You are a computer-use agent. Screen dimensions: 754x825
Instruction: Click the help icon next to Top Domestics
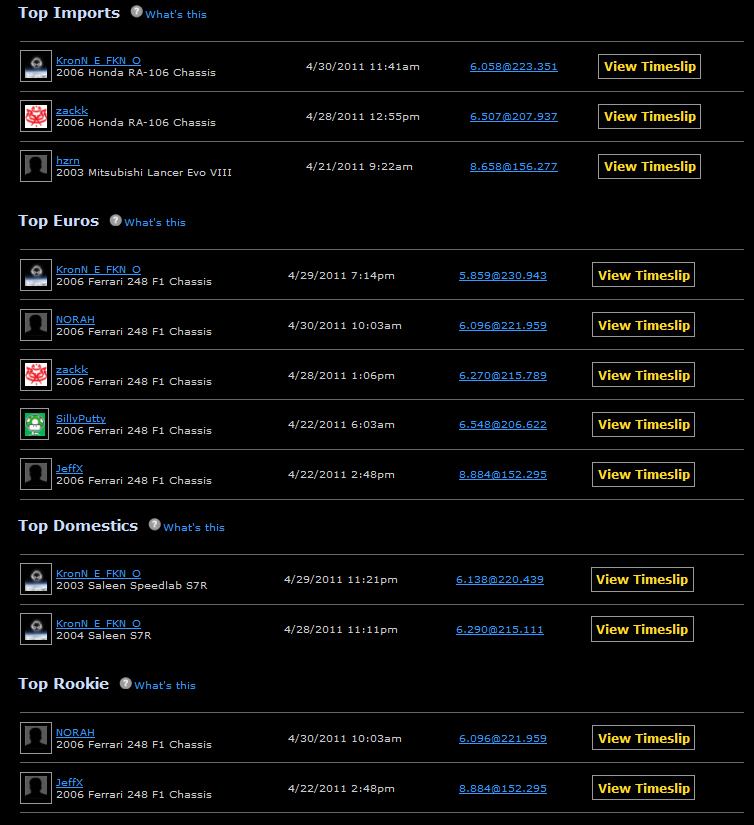154,525
